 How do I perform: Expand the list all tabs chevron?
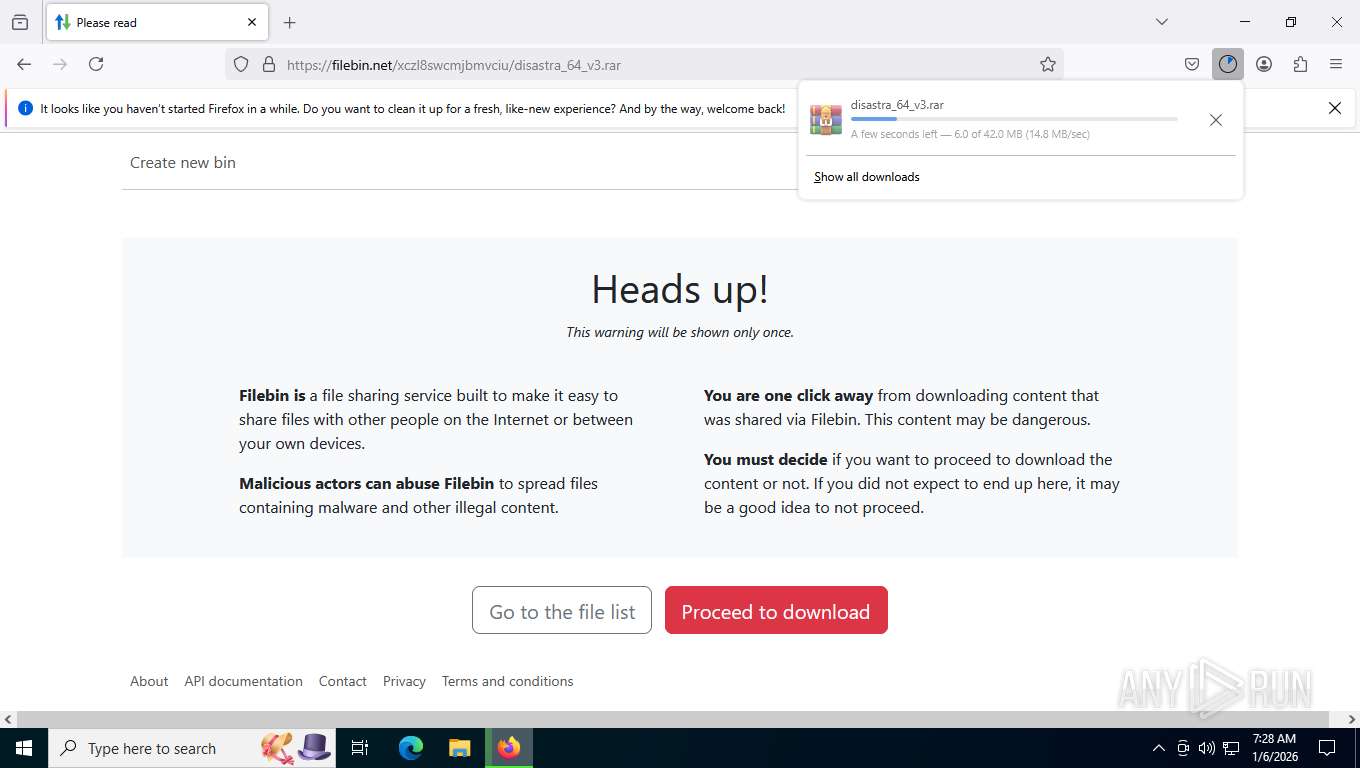click(x=1162, y=22)
